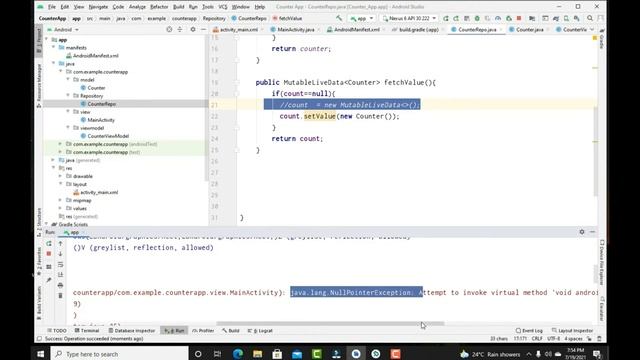
Task: Click the locate/scroll-from-source target icon in Project panel
Action: [169, 29]
